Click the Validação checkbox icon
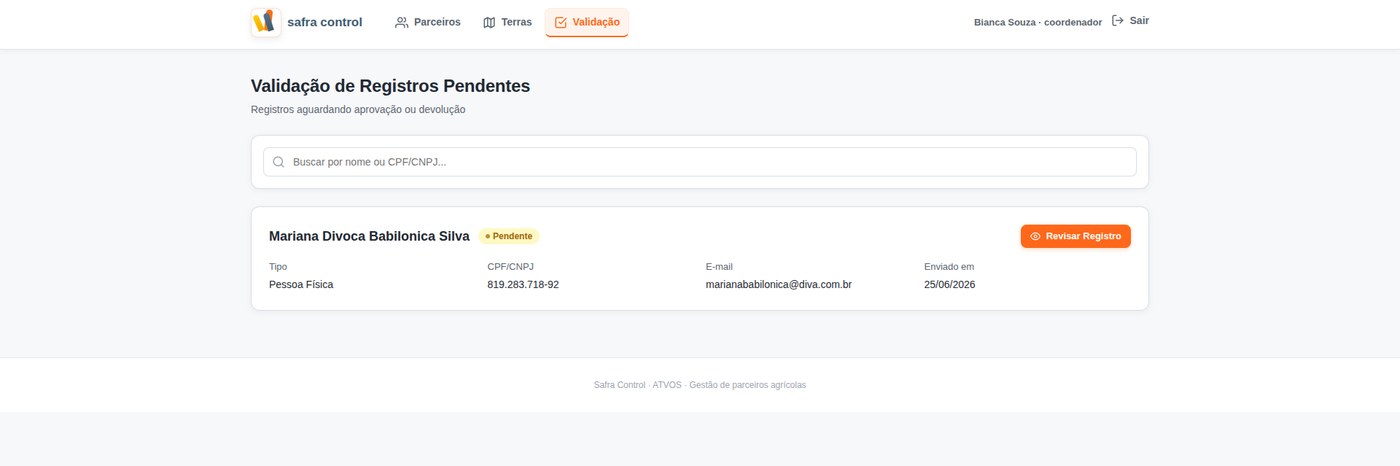Screen dimensions: 1400x466 click(x=560, y=22)
